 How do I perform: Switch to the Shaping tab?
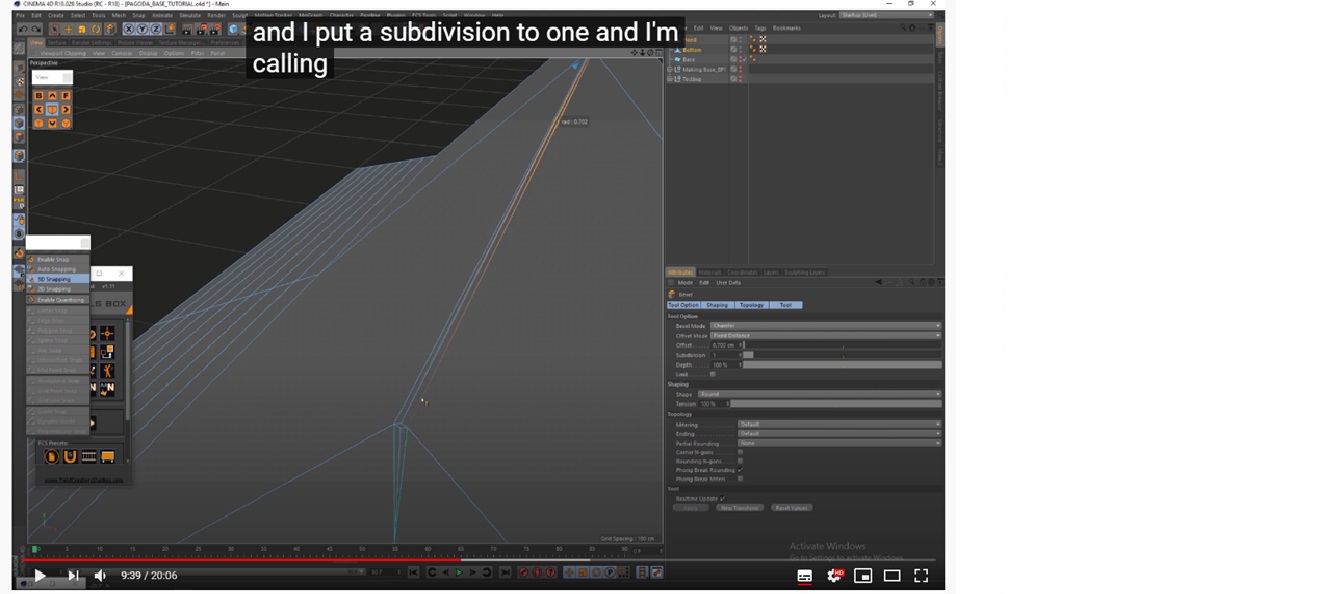coord(717,305)
